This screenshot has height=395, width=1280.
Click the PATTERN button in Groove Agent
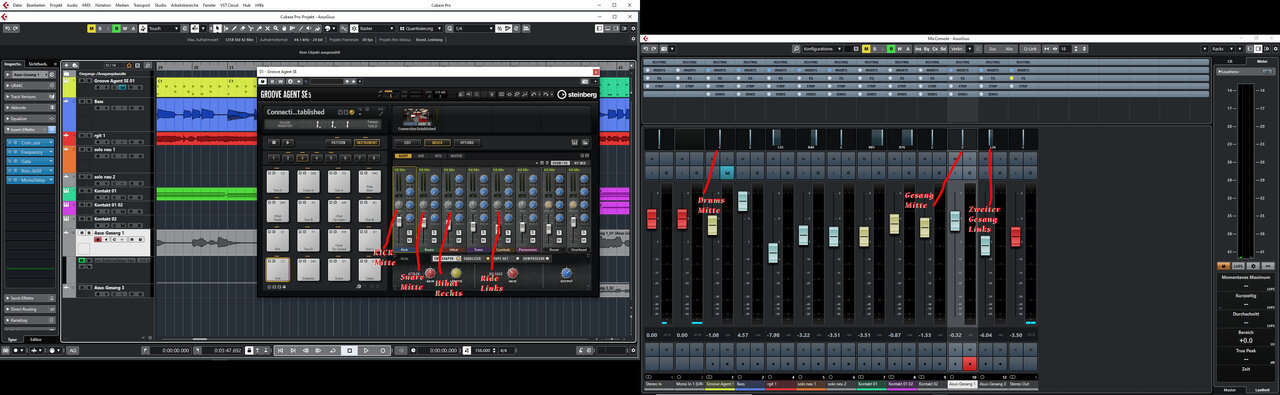338,143
